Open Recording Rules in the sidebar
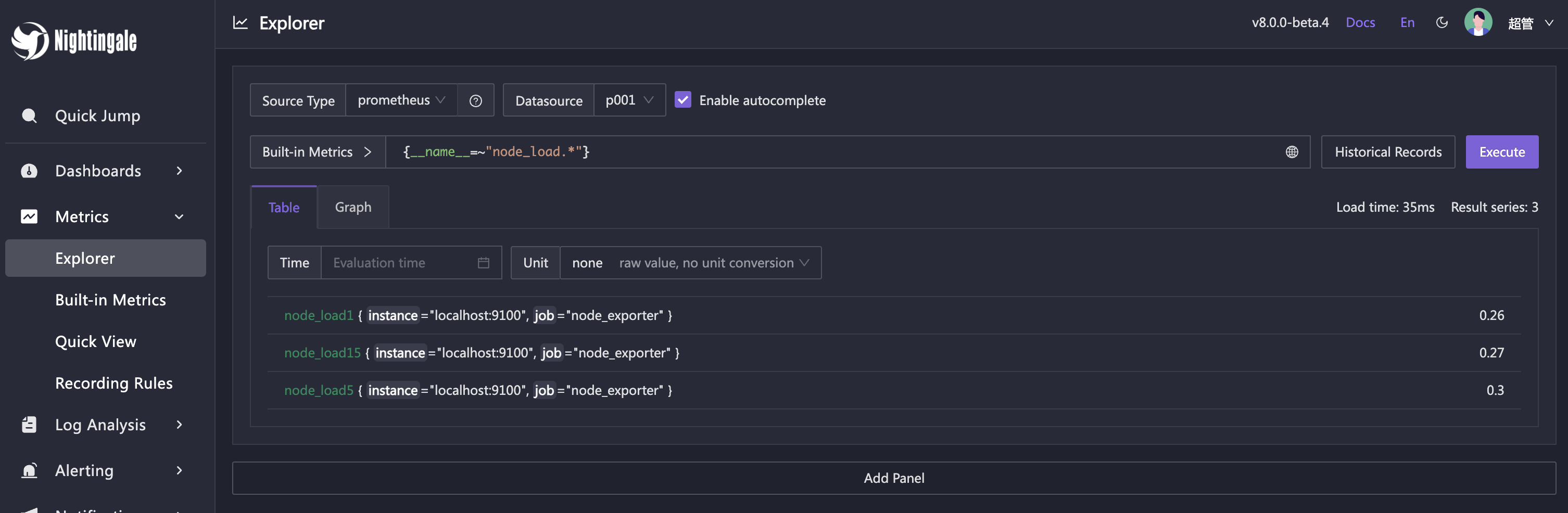 (x=114, y=383)
